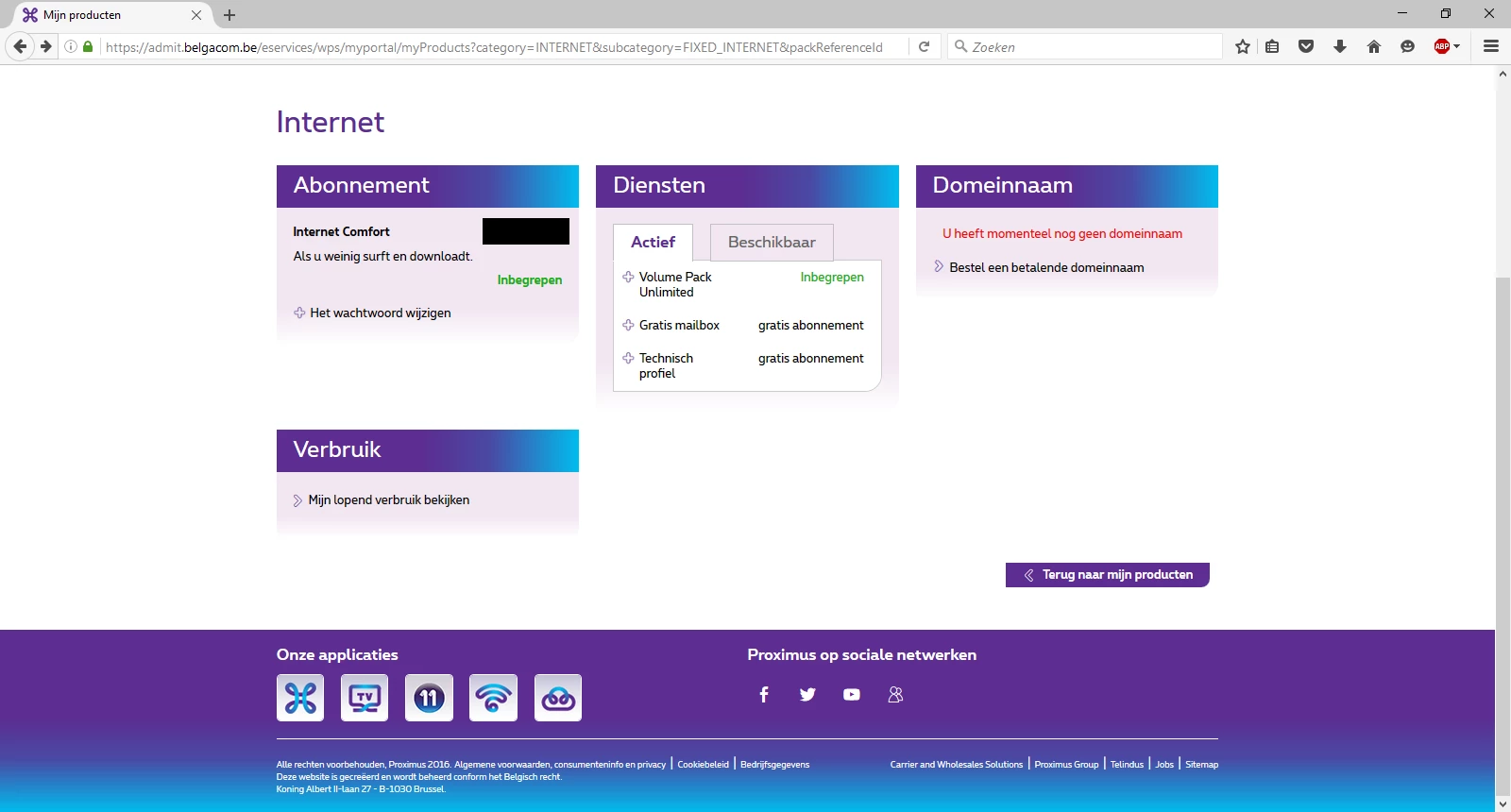Click the Diensten panel header
The width and height of the screenshot is (1511, 812).
pyautogui.click(x=747, y=186)
